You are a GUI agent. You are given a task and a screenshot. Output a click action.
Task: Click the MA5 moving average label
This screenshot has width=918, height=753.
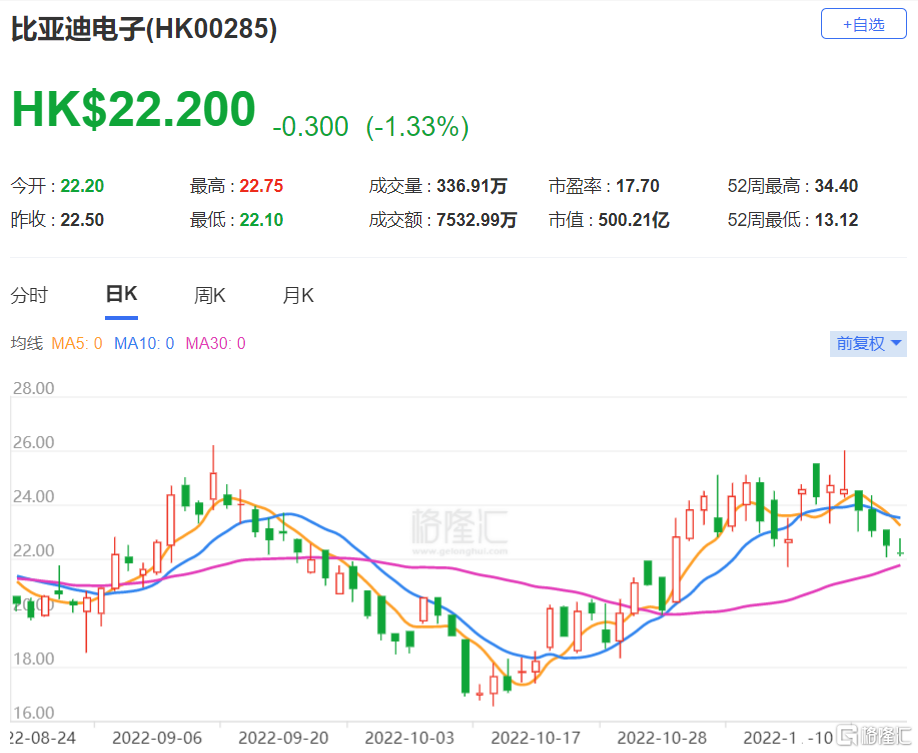[77, 343]
